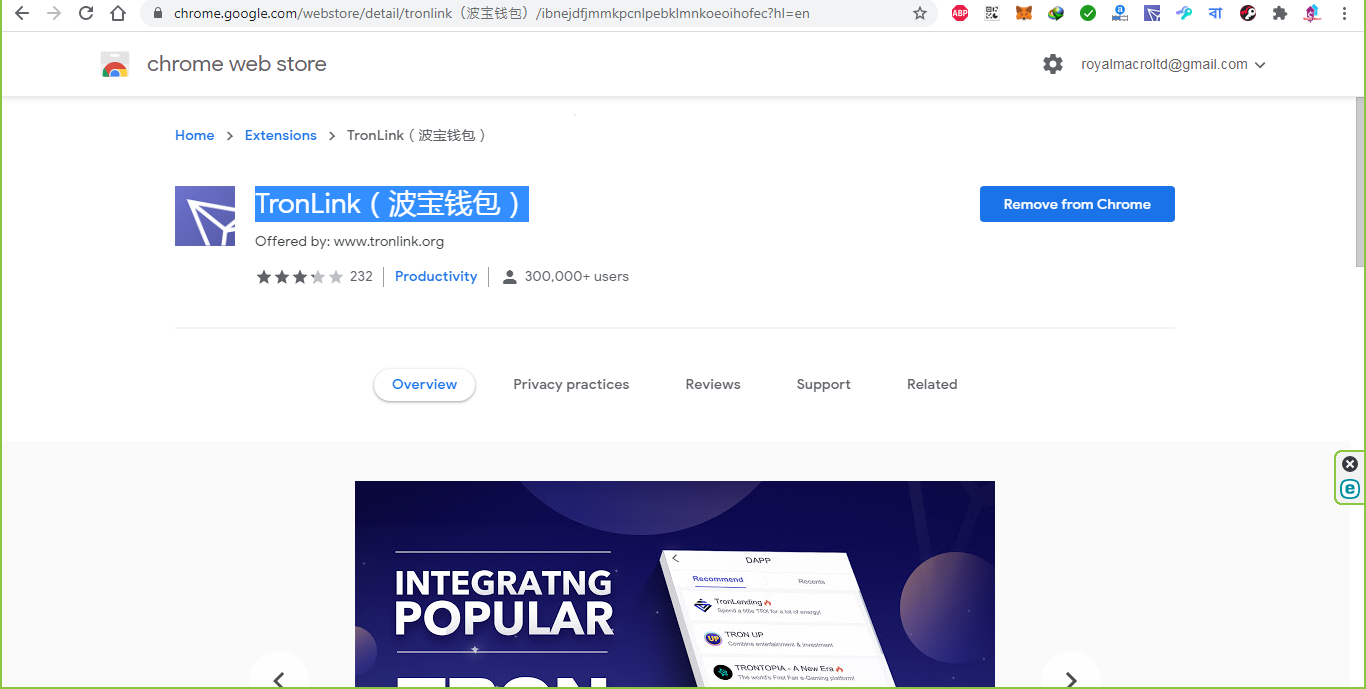
Task: Open the Privacy practices tab
Action: 571,384
